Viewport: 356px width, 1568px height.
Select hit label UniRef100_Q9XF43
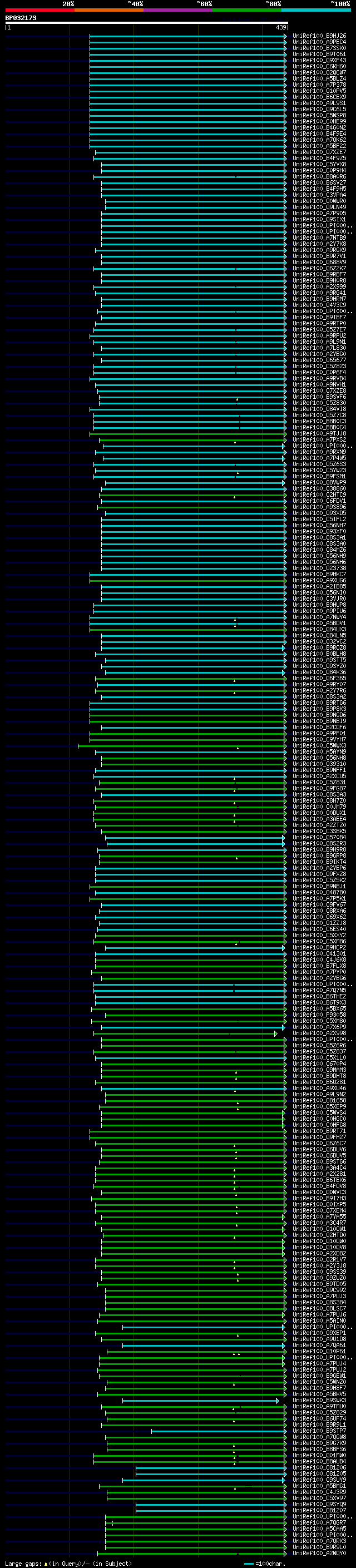pos(319,60)
